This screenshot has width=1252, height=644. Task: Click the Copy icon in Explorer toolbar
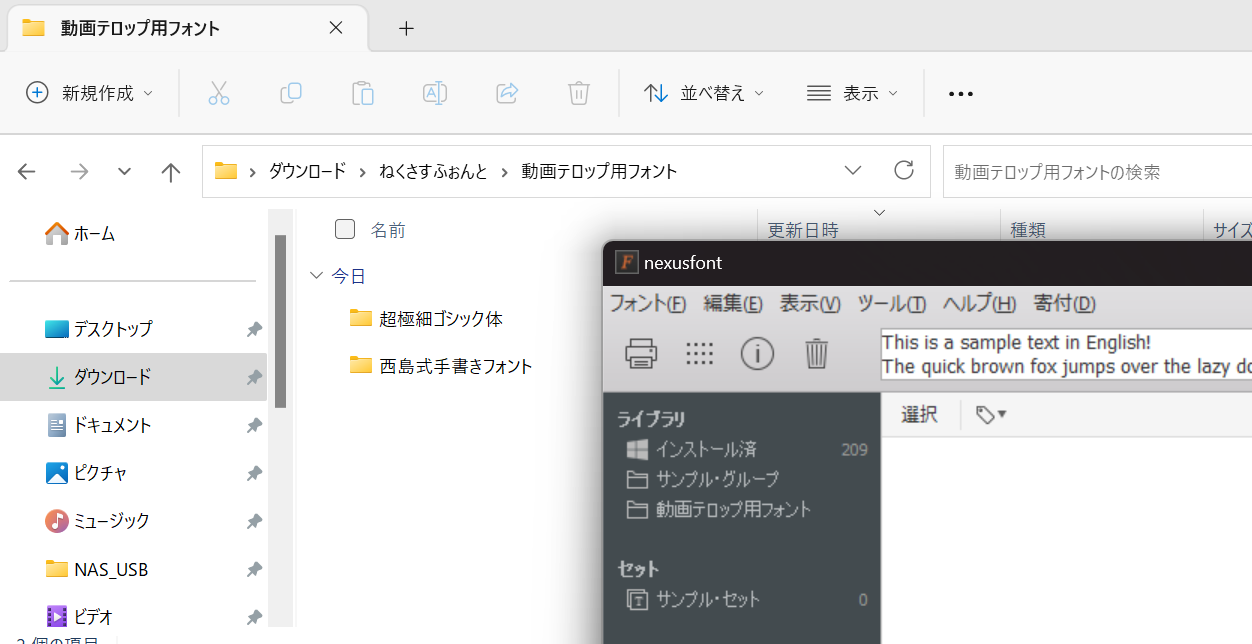pyautogui.click(x=291, y=93)
